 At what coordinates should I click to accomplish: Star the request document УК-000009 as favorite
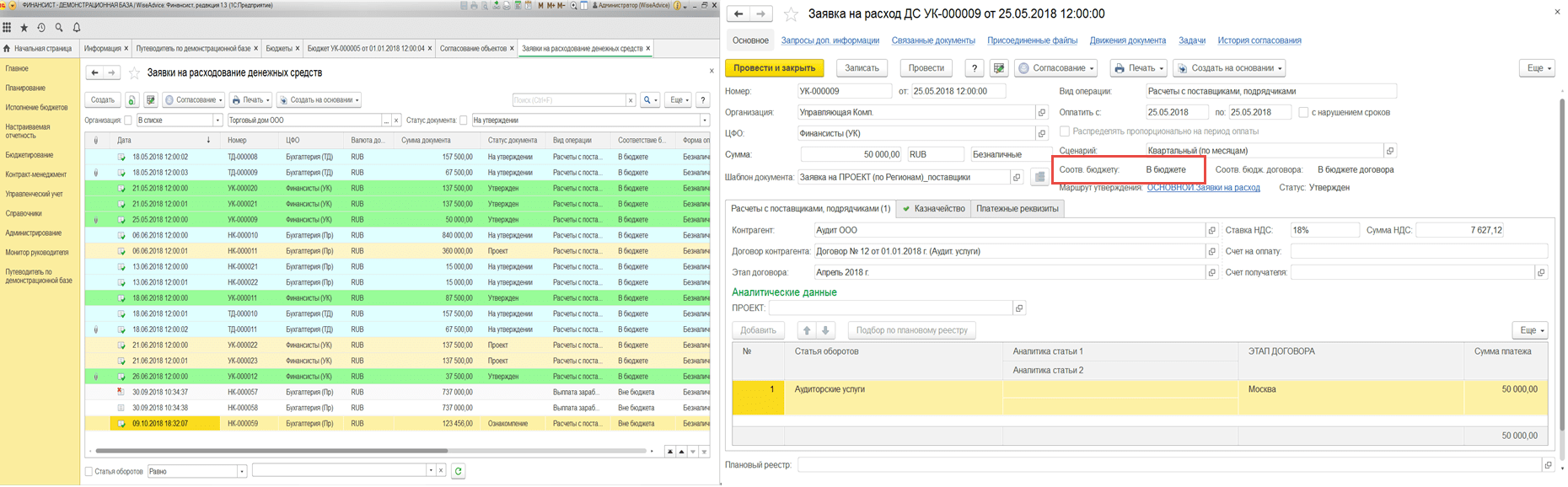click(x=791, y=14)
